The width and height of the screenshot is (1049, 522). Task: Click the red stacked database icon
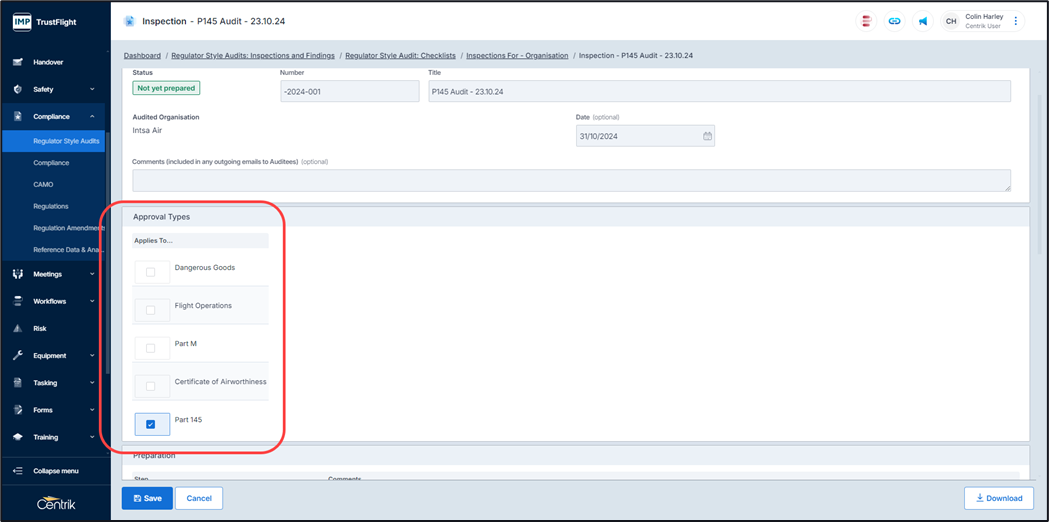pos(866,21)
